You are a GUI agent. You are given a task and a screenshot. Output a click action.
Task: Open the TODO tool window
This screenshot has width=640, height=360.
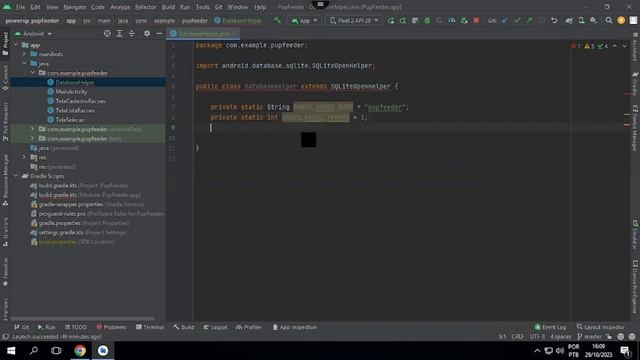[76, 327]
